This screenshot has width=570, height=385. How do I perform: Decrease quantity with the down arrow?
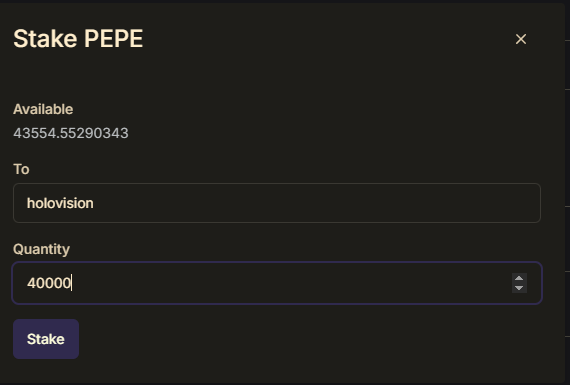click(x=519, y=288)
